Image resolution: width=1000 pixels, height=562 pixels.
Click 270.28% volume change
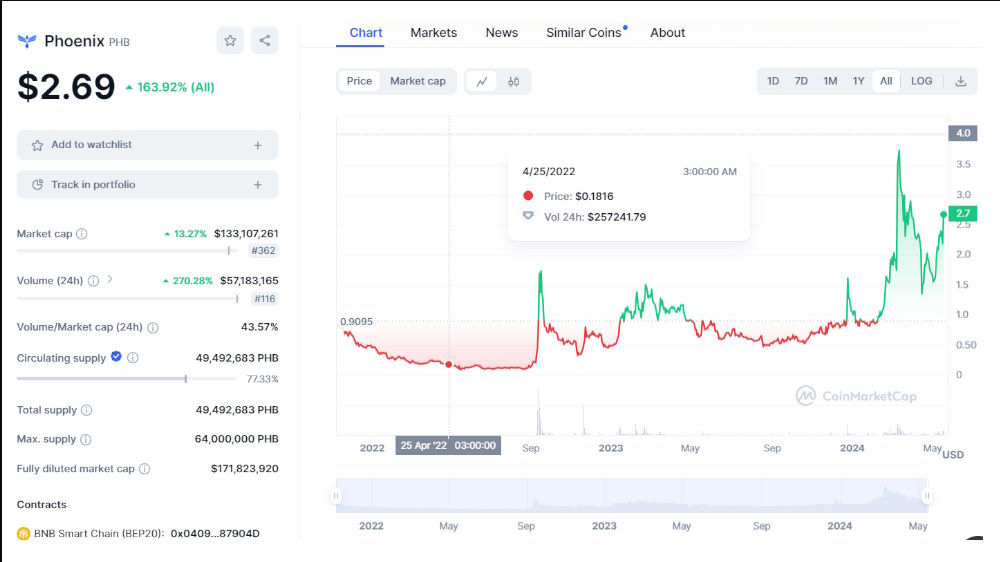coord(192,281)
